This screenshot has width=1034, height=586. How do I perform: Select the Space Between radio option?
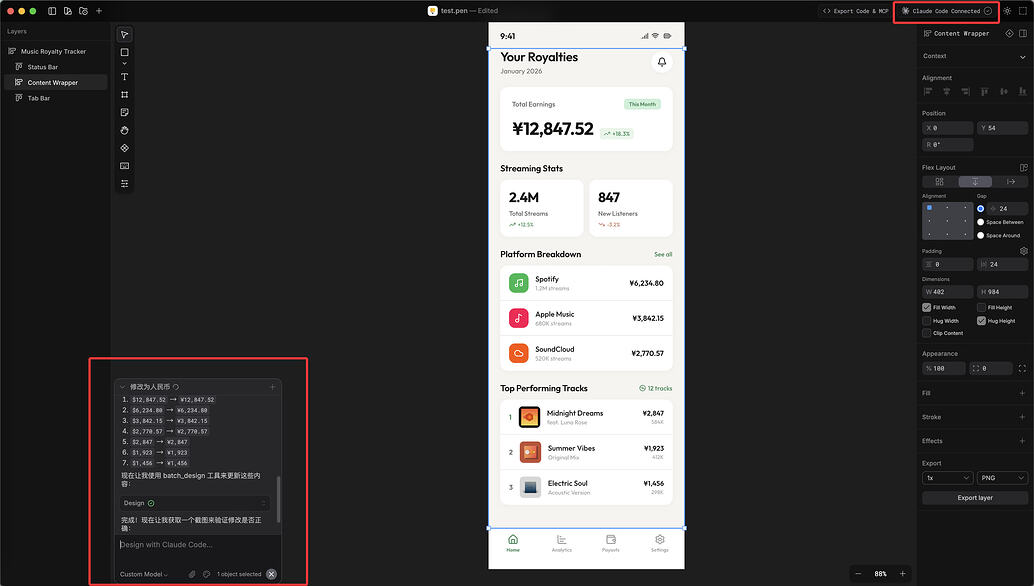tap(981, 222)
